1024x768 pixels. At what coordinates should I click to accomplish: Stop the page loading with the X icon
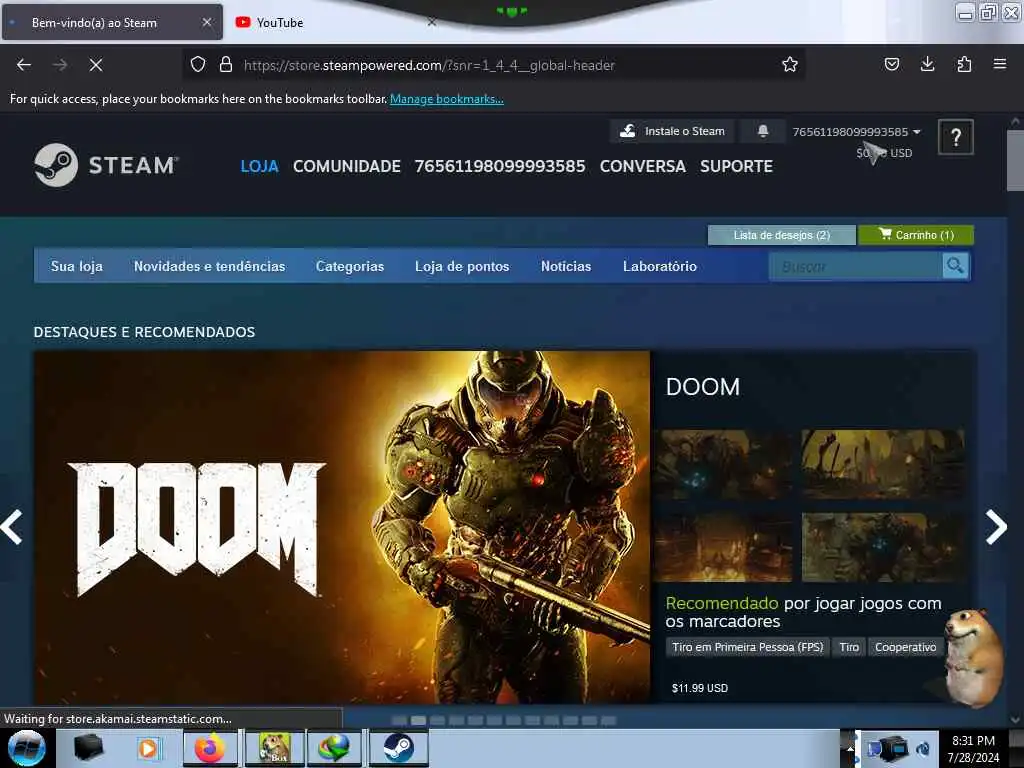click(96, 65)
